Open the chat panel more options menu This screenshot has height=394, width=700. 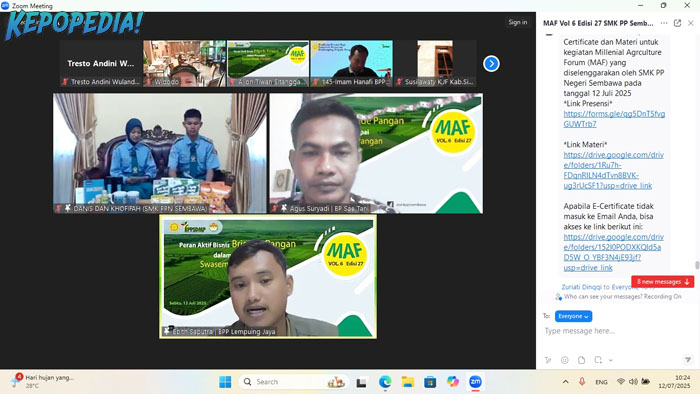pos(664,23)
